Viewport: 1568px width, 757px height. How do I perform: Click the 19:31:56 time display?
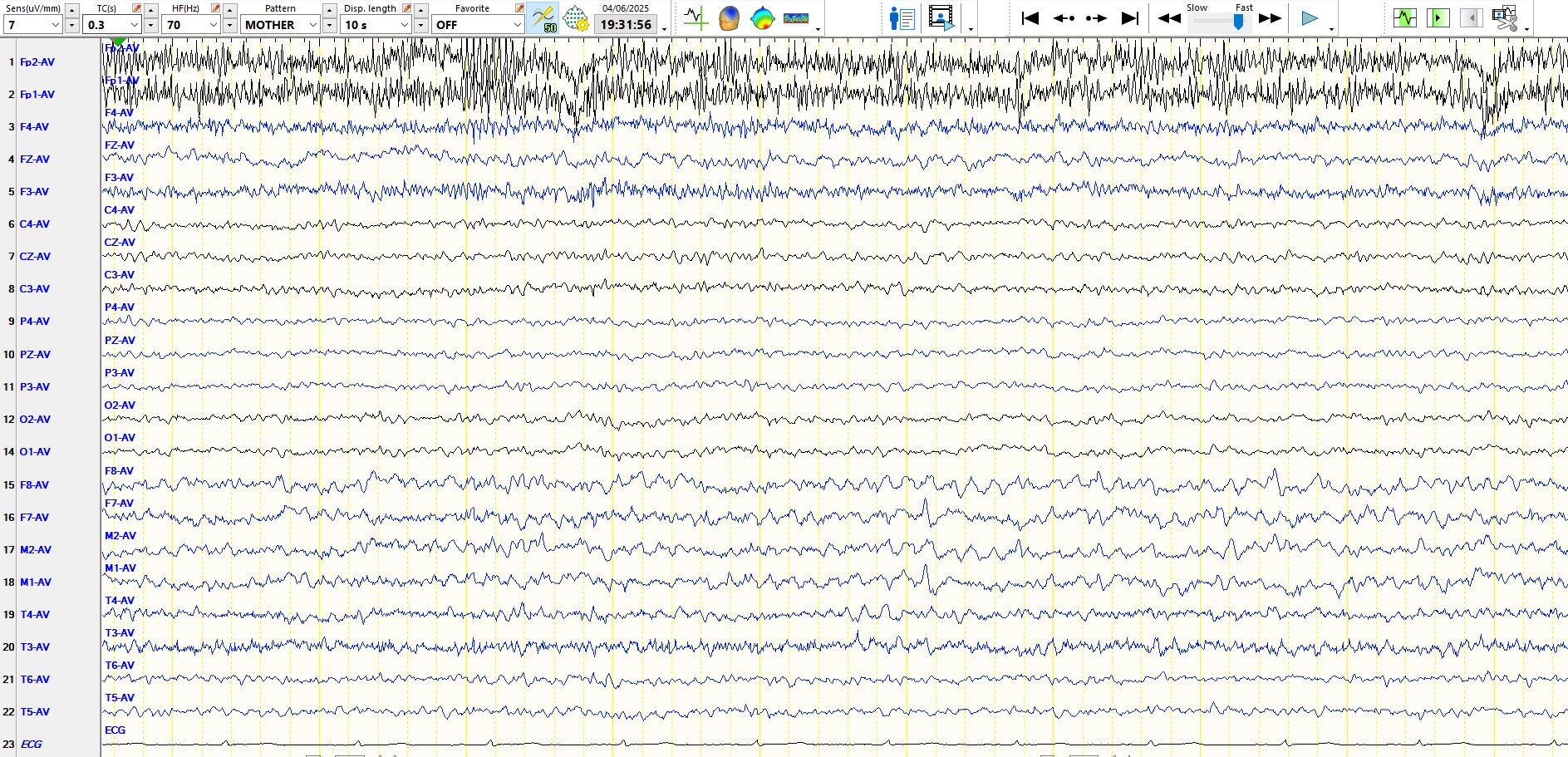pyautogui.click(x=626, y=25)
